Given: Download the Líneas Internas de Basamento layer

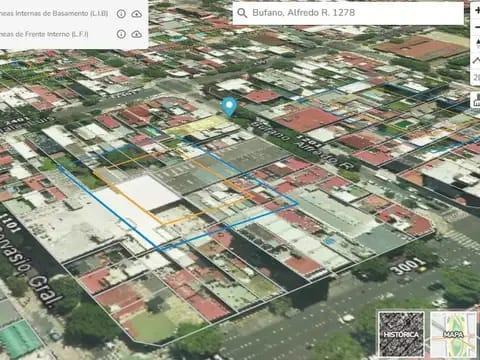Looking at the screenshot, I should tap(136, 14).
